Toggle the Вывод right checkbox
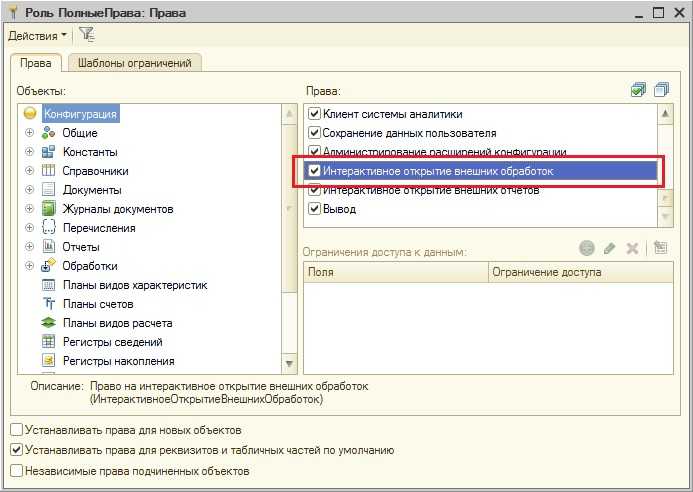Viewport: 693px width, 492px height. [x=314, y=209]
